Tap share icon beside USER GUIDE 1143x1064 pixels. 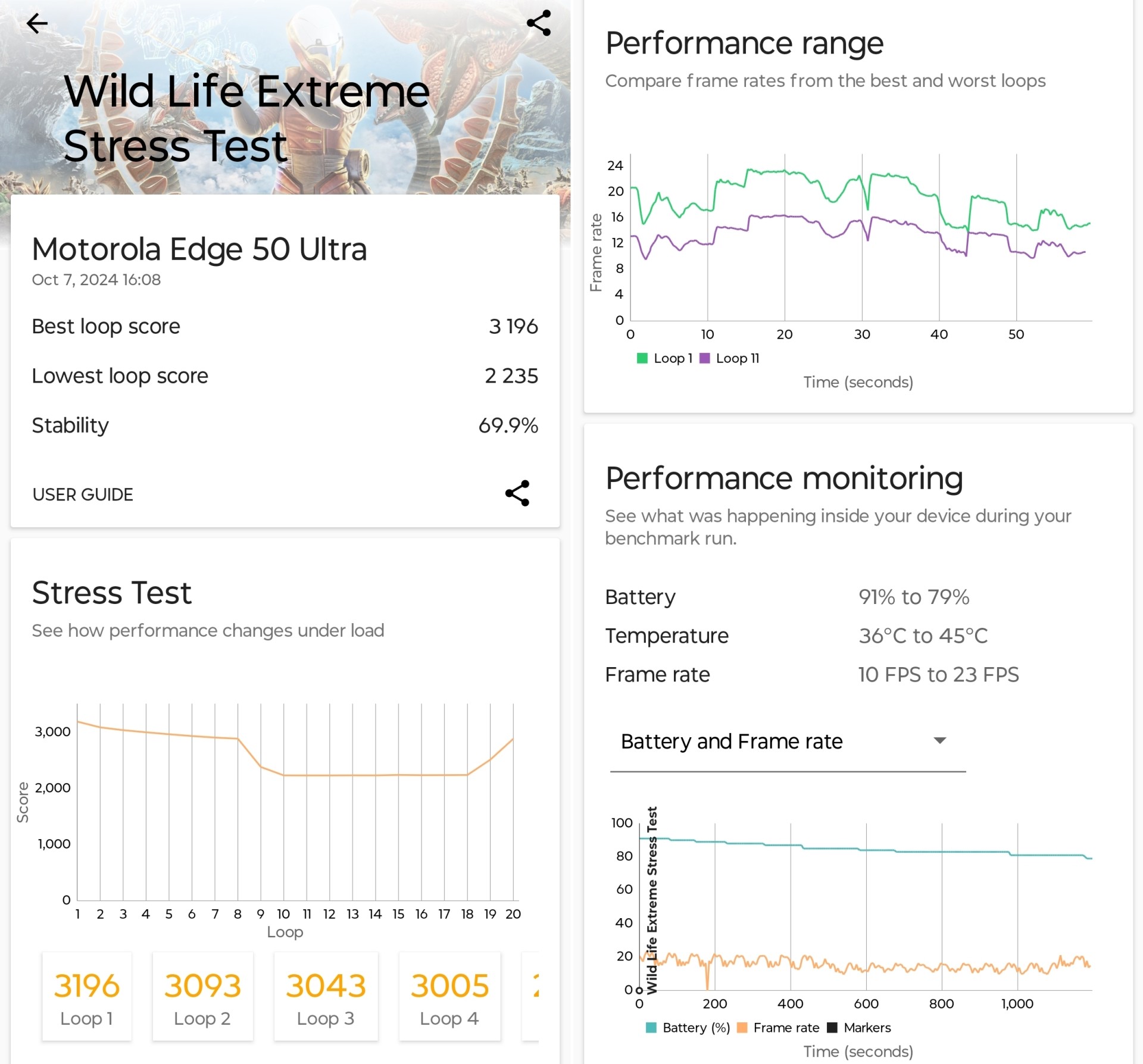click(x=517, y=493)
